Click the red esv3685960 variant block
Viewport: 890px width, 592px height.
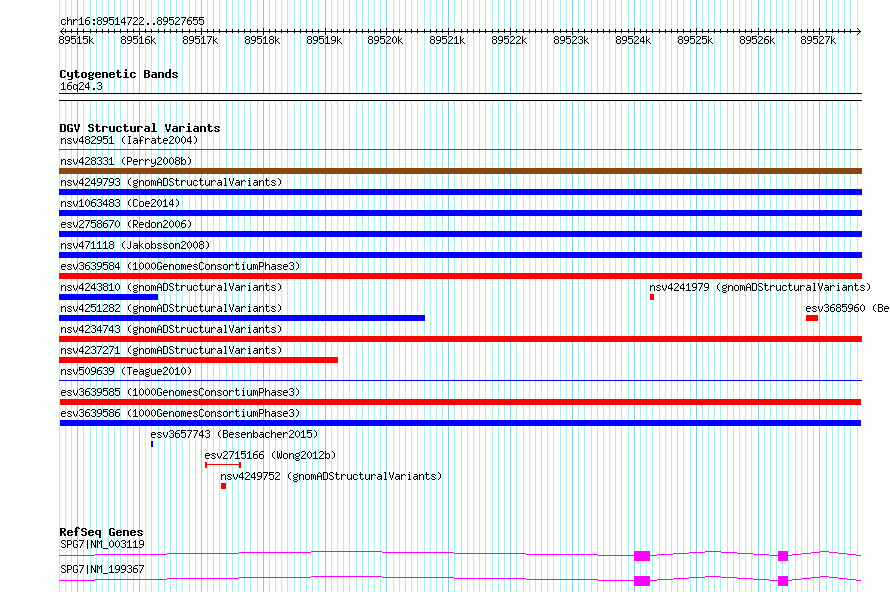[812, 318]
